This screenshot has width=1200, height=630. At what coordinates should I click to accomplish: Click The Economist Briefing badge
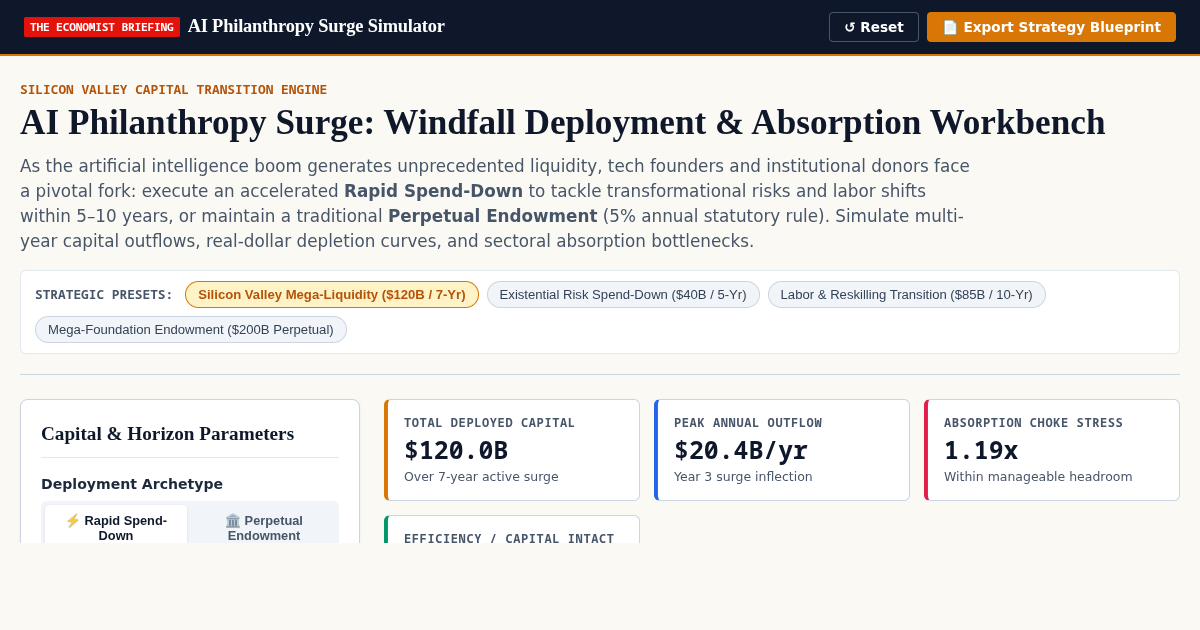pos(102,27)
